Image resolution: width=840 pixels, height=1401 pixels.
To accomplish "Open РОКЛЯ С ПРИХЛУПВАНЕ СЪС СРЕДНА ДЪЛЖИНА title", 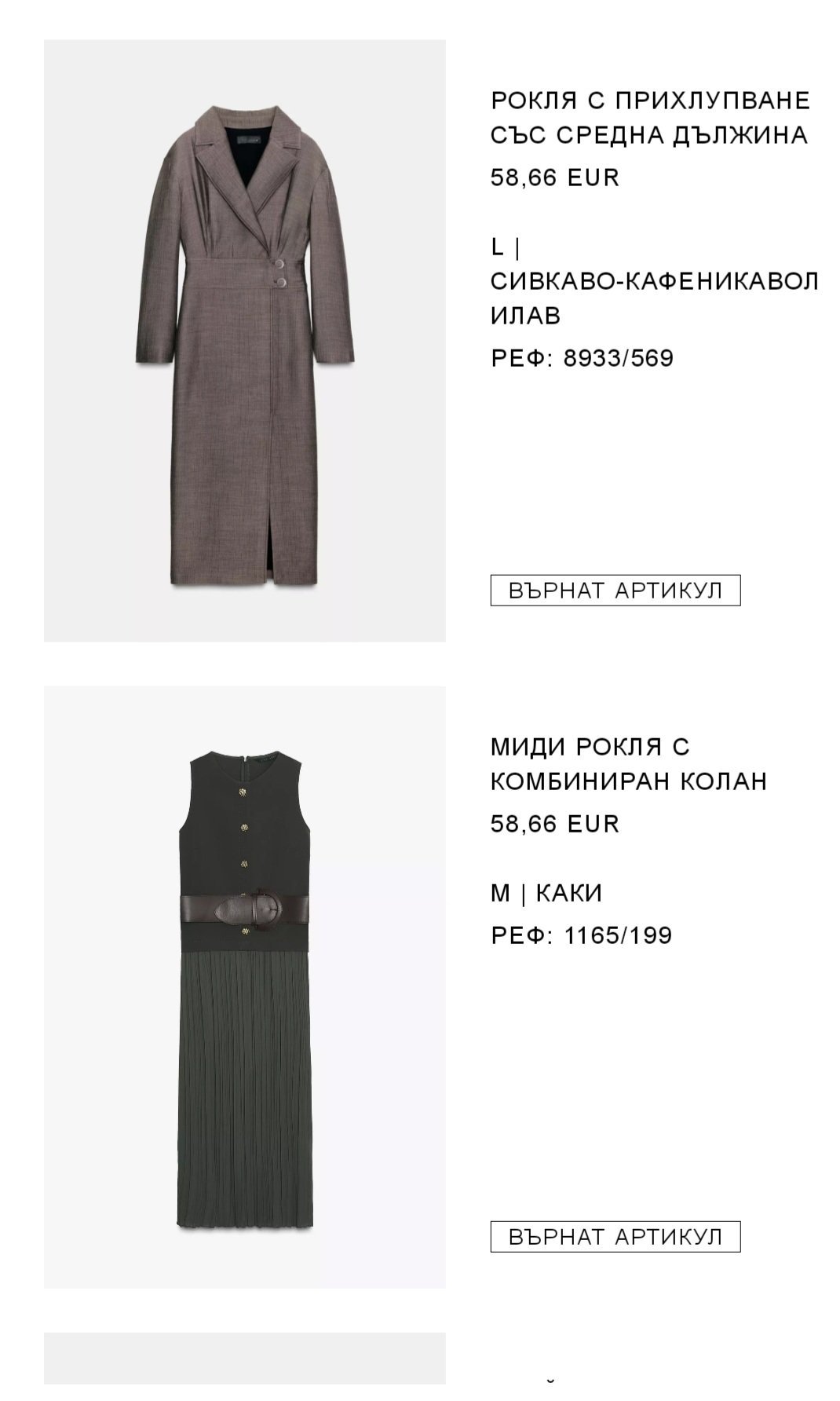I will [650, 118].
